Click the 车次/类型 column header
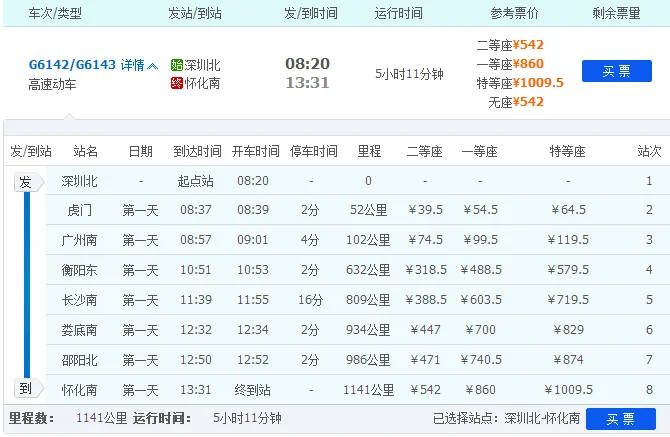This screenshot has height=437, width=670. point(55,13)
